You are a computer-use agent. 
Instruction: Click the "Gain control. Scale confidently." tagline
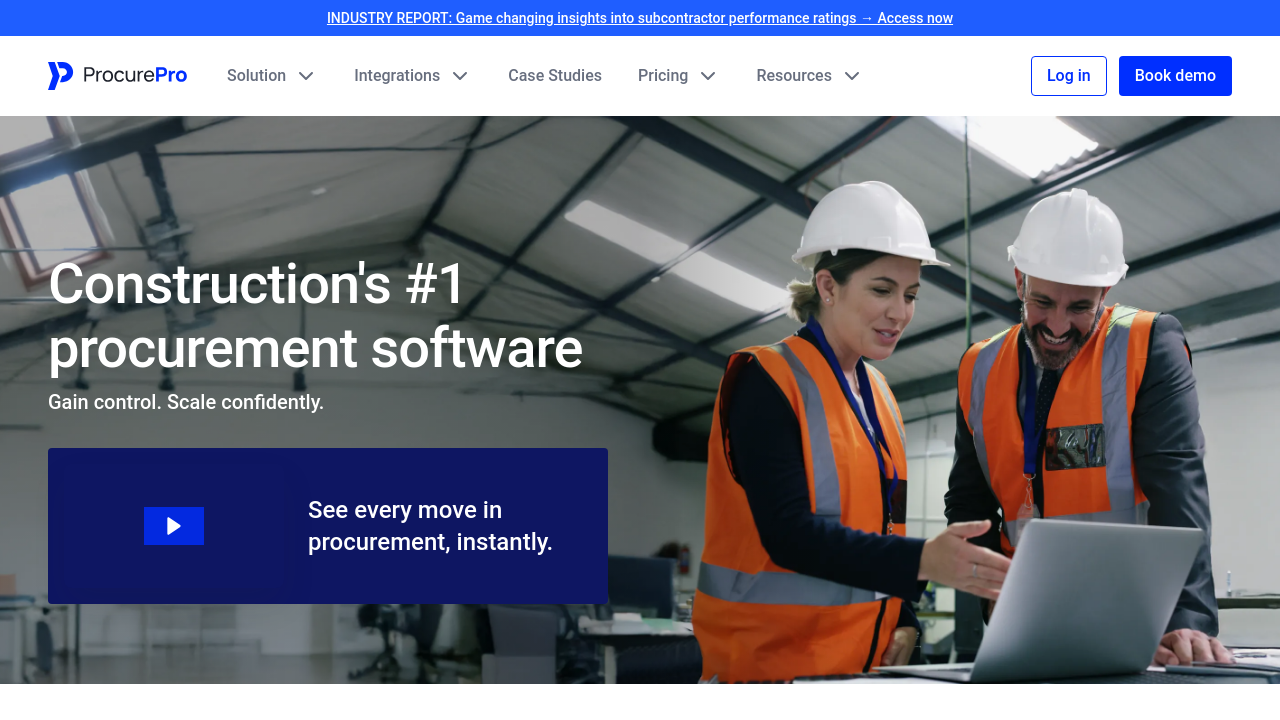(186, 402)
